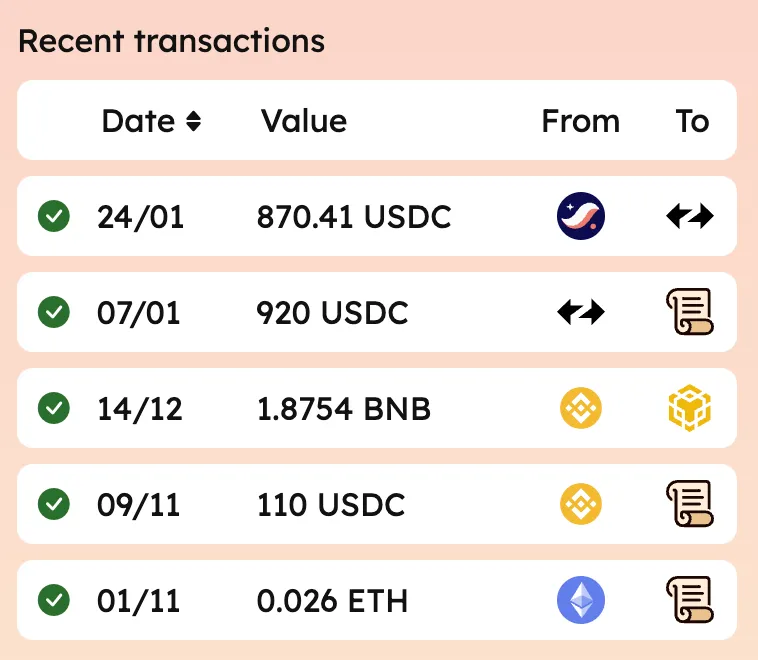Click the Ethereum From icon in the 01/11 row
Screen dimensions: 758x660
coord(581,600)
